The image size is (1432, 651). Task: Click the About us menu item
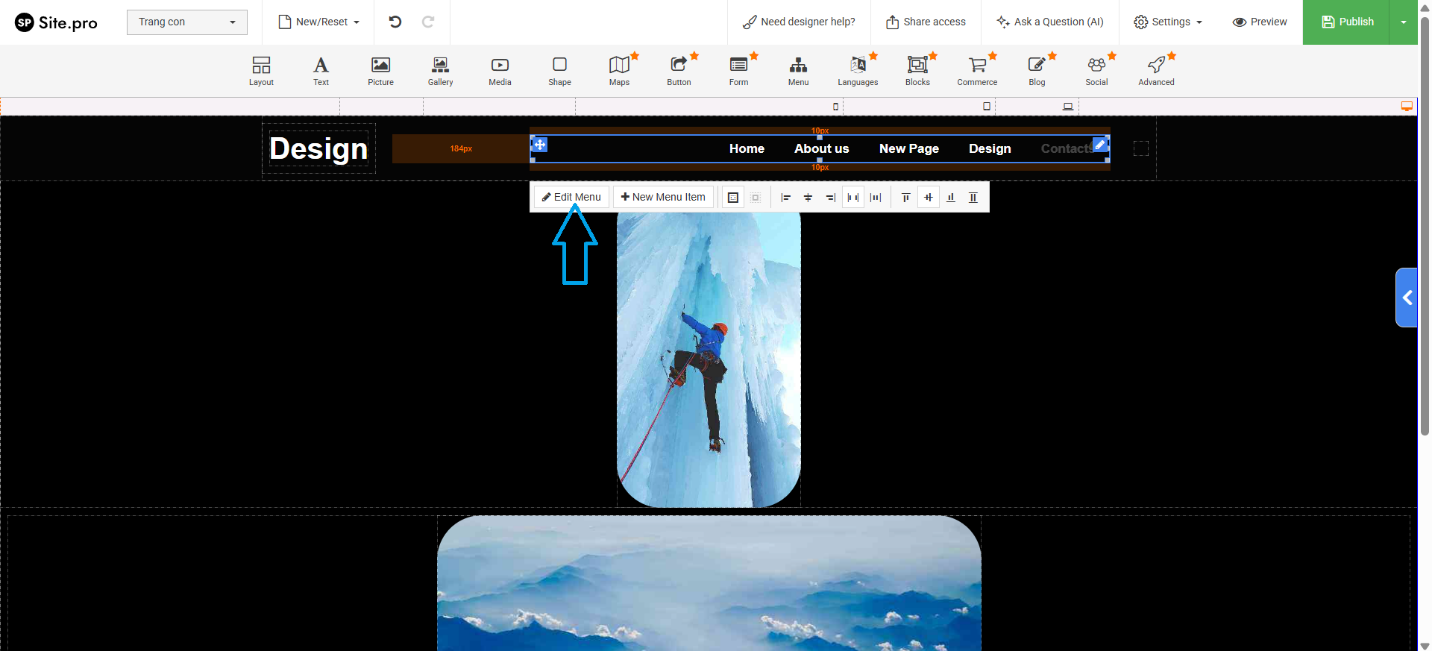pos(821,149)
